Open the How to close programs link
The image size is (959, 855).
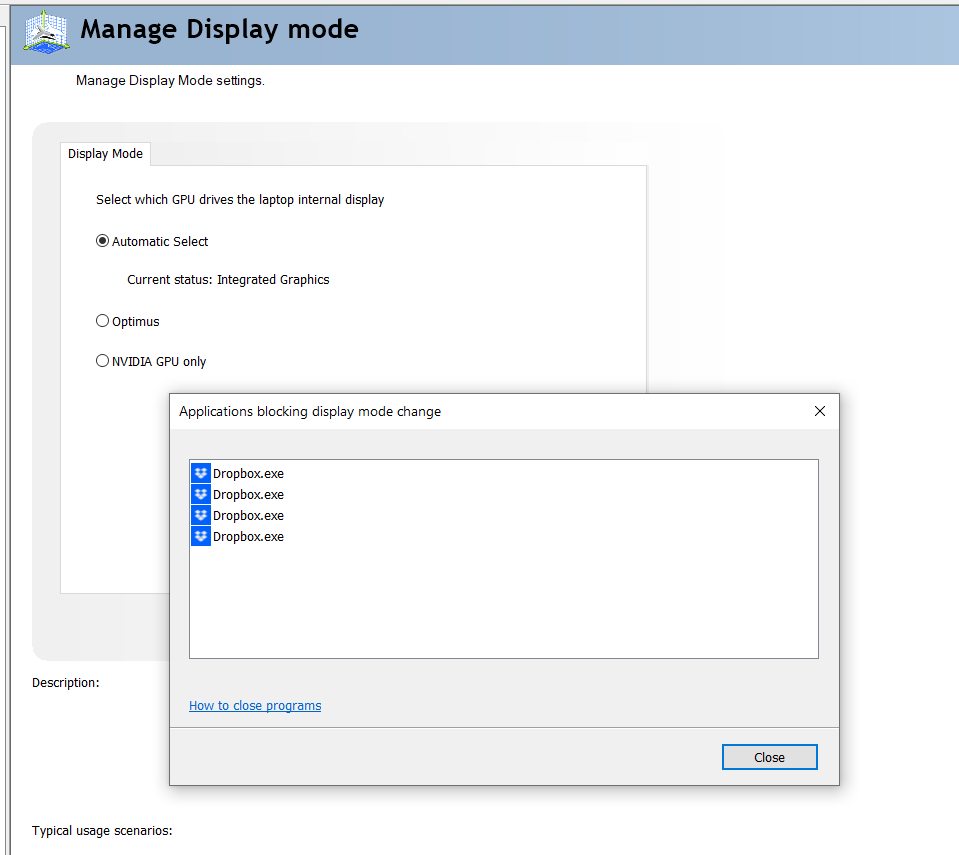[255, 705]
